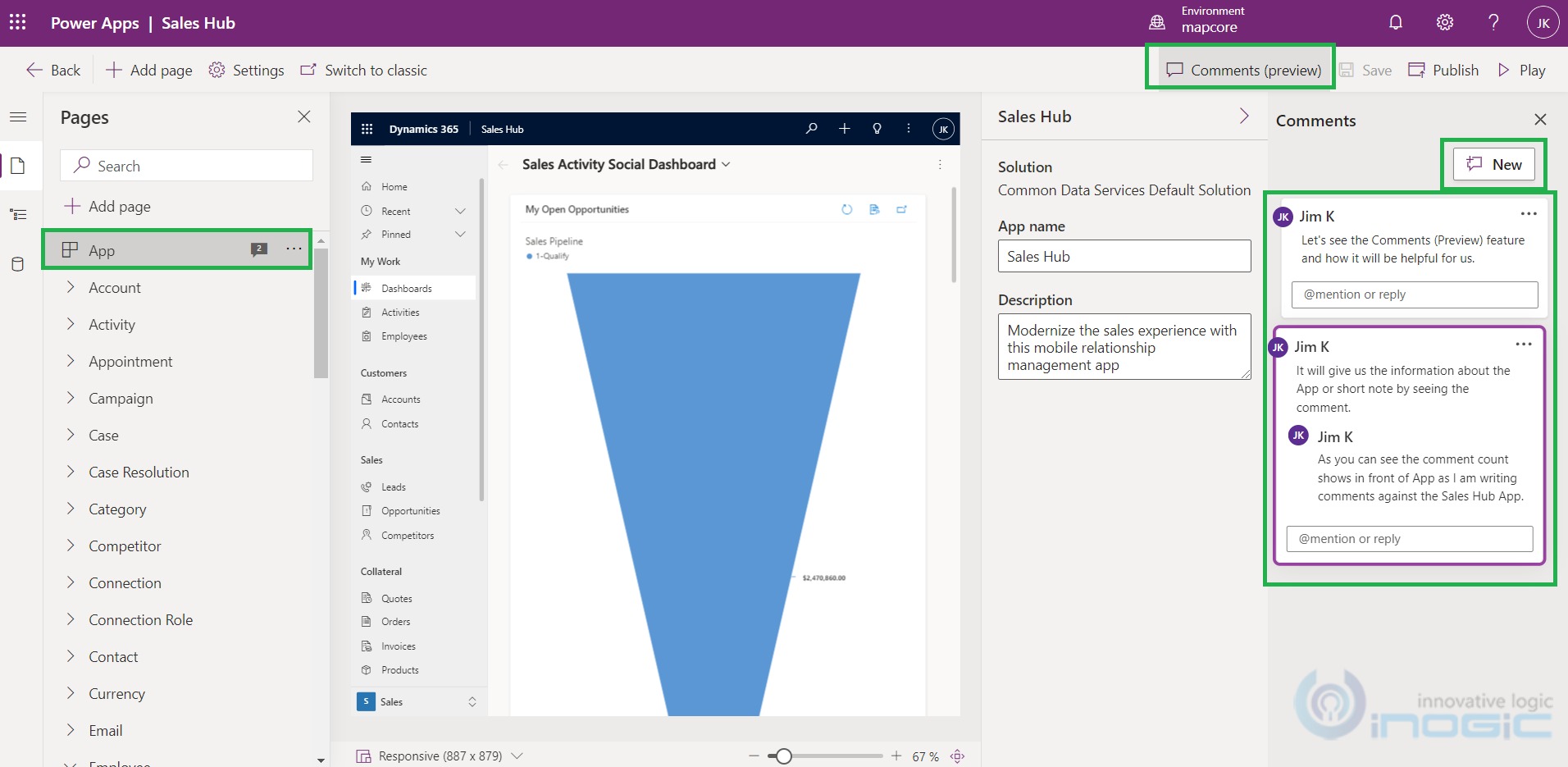
Task: Expand the Competitor page node
Action: click(x=71, y=546)
